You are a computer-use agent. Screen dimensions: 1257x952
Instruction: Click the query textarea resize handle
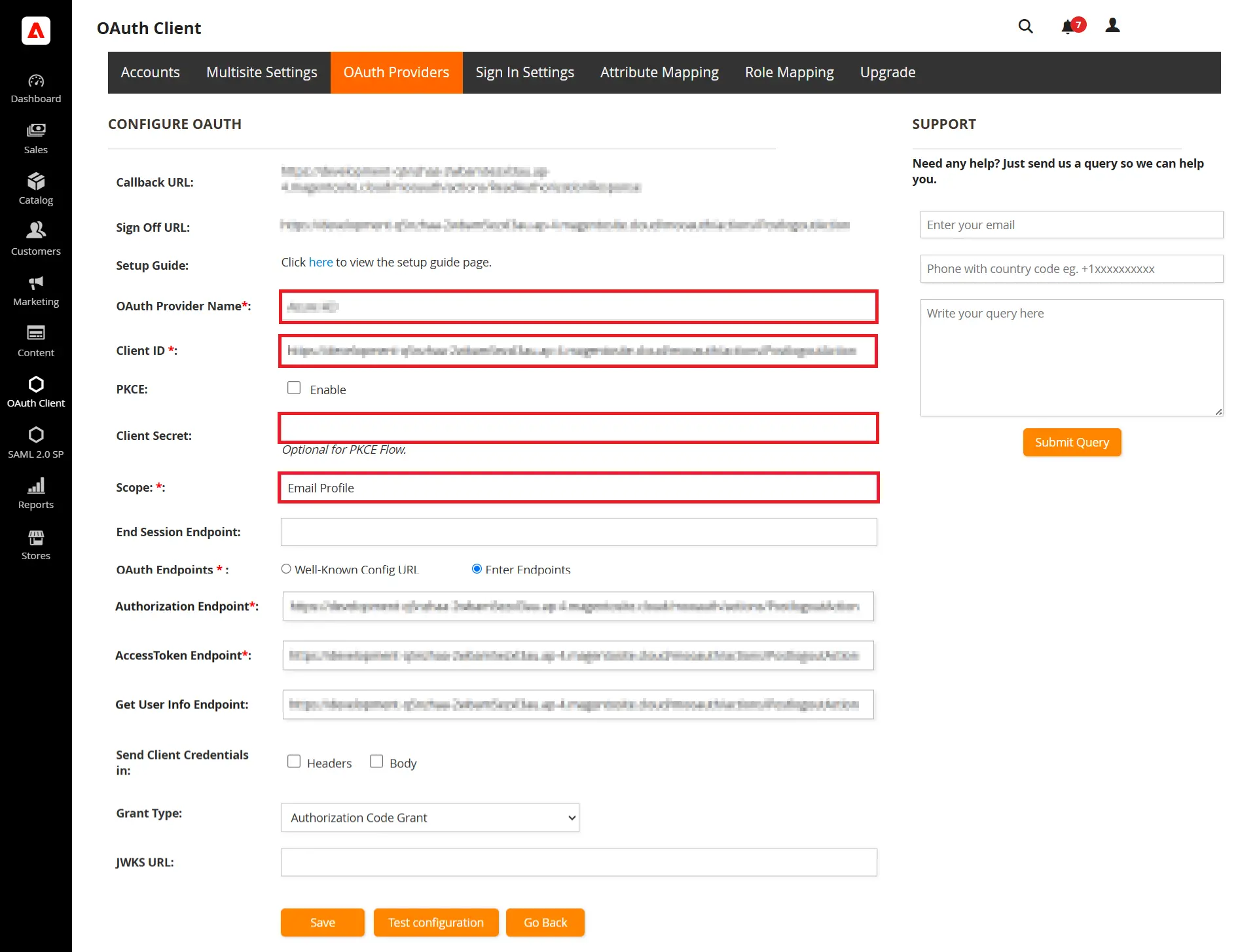pyautogui.click(x=1218, y=411)
